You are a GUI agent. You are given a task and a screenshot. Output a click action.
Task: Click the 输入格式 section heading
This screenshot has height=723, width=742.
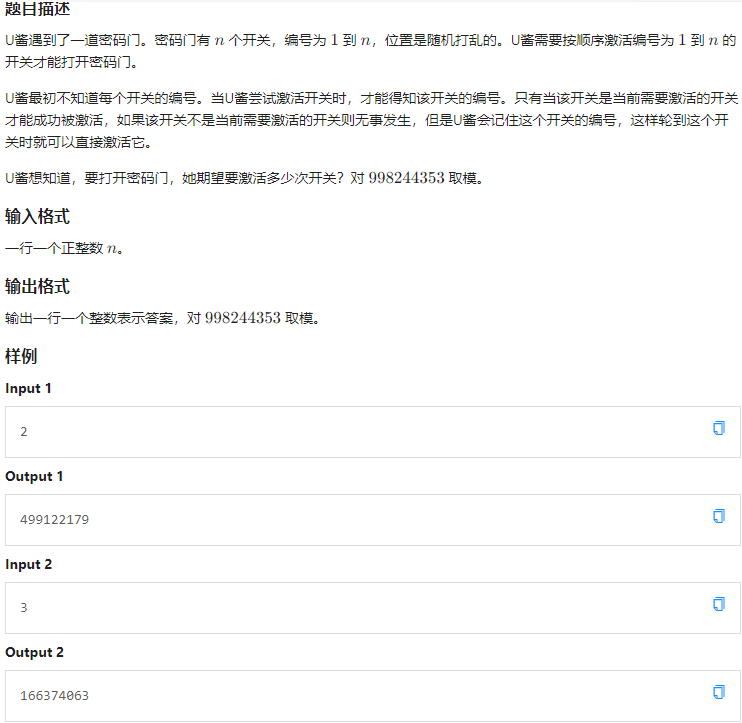pos(37,217)
